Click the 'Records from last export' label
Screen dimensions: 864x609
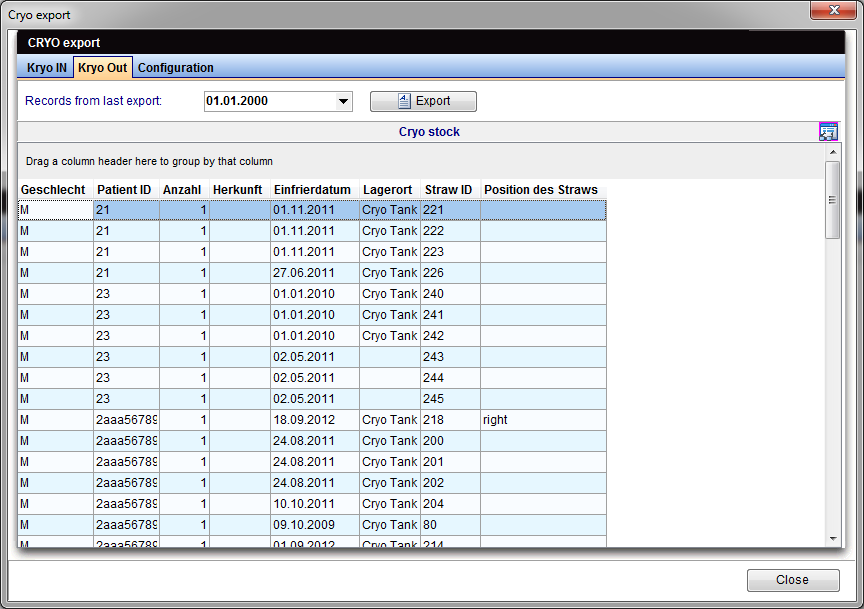coord(93,101)
